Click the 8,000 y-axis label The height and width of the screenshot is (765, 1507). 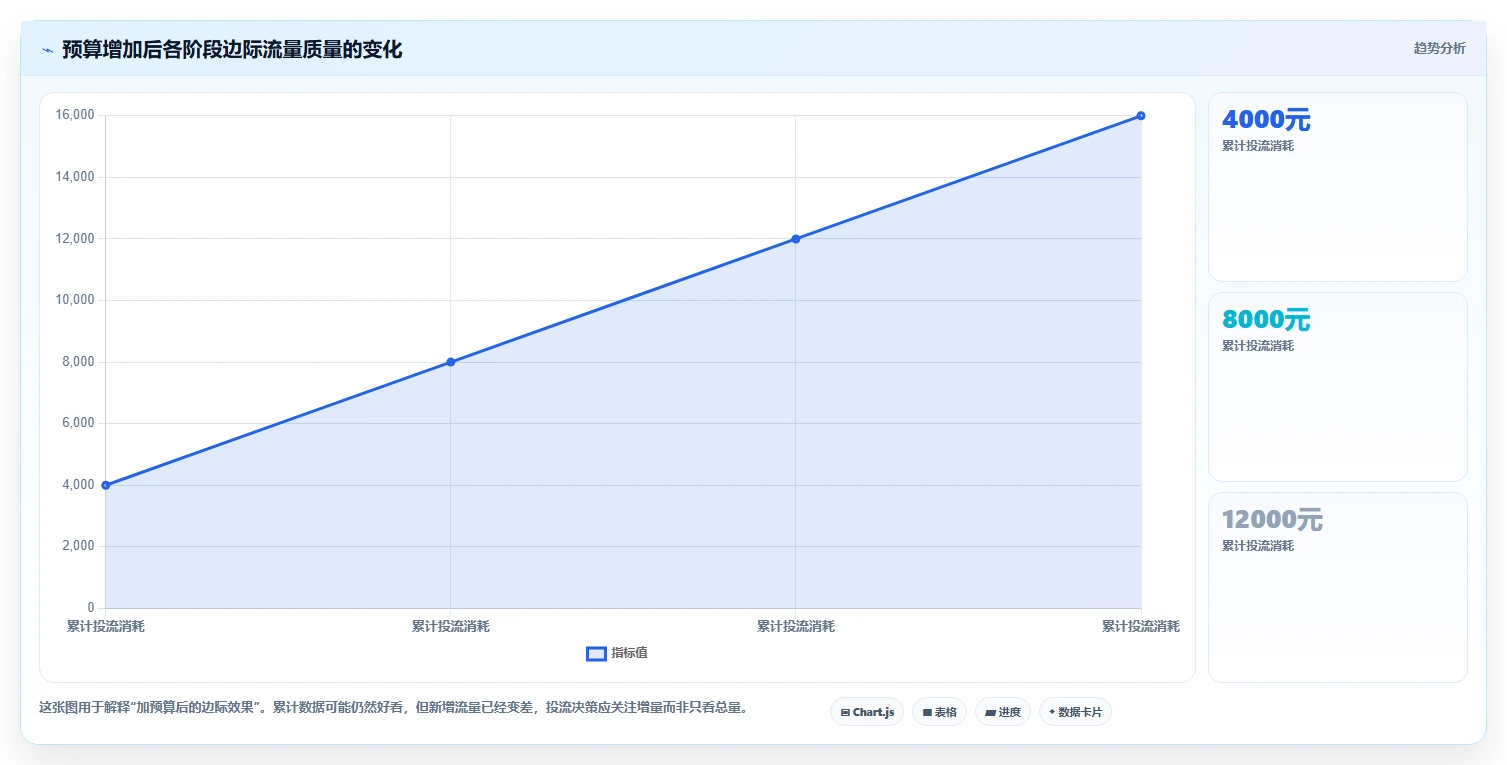tap(78, 362)
